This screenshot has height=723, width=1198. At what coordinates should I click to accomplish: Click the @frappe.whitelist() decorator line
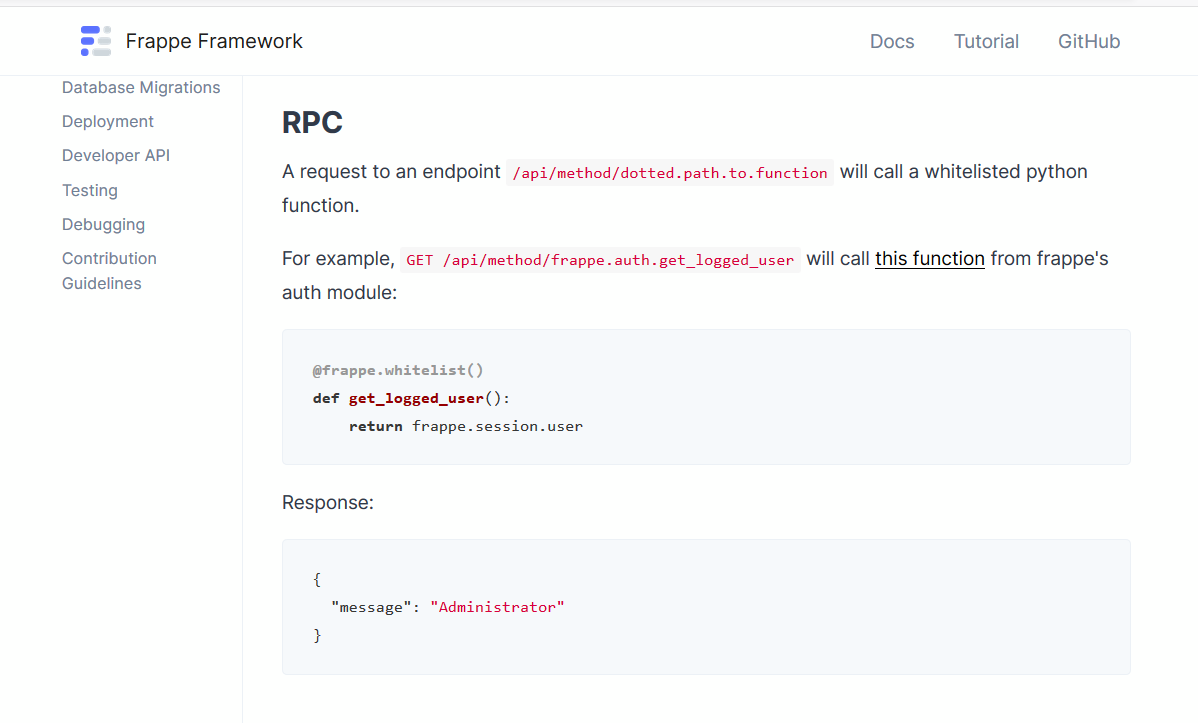coord(398,370)
